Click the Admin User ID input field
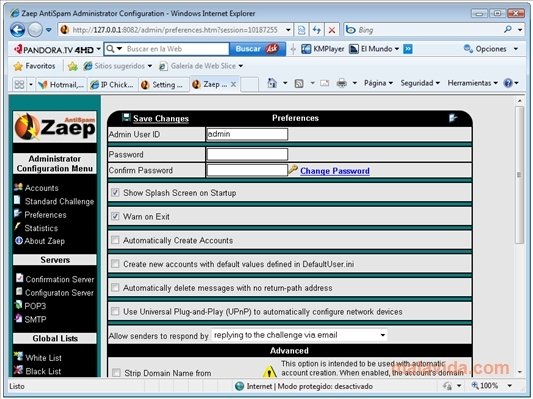The image size is (533, 399). [247, 134]
